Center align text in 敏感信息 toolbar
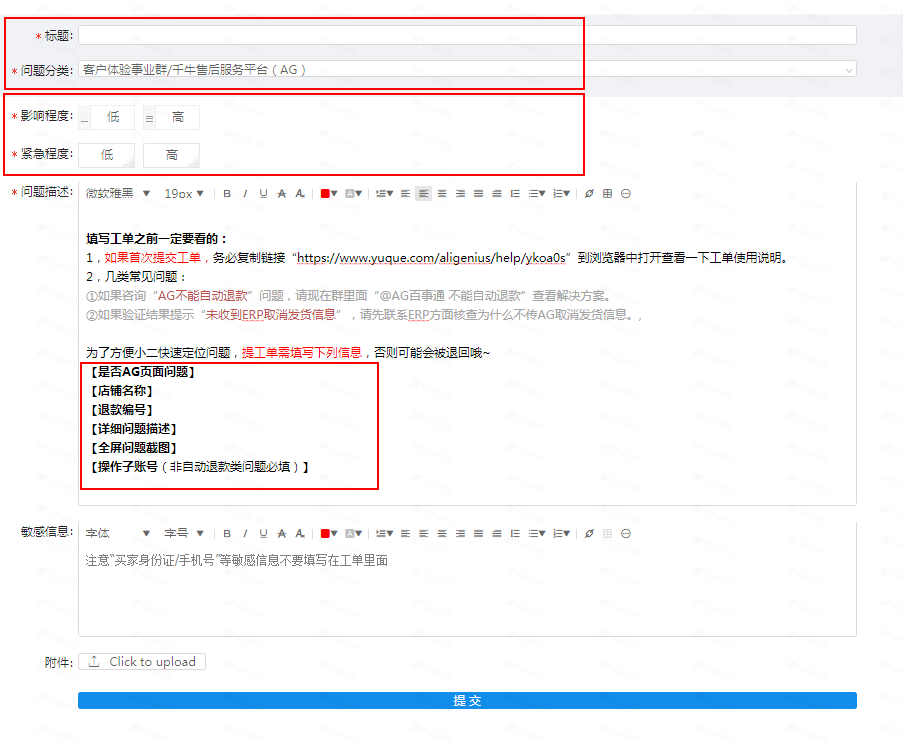Viewport: 903px width, 742px height. coord(442,533)
